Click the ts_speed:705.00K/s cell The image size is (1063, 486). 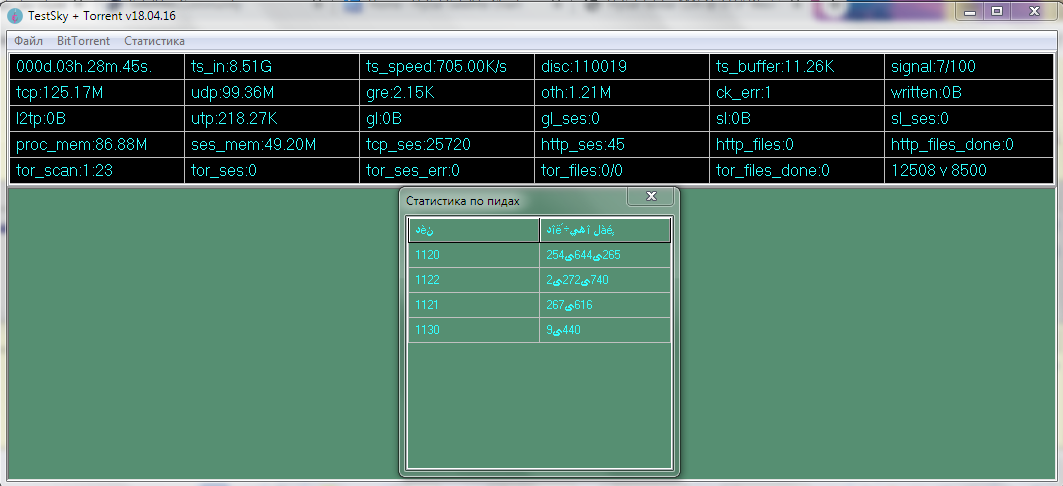(447, 66)
